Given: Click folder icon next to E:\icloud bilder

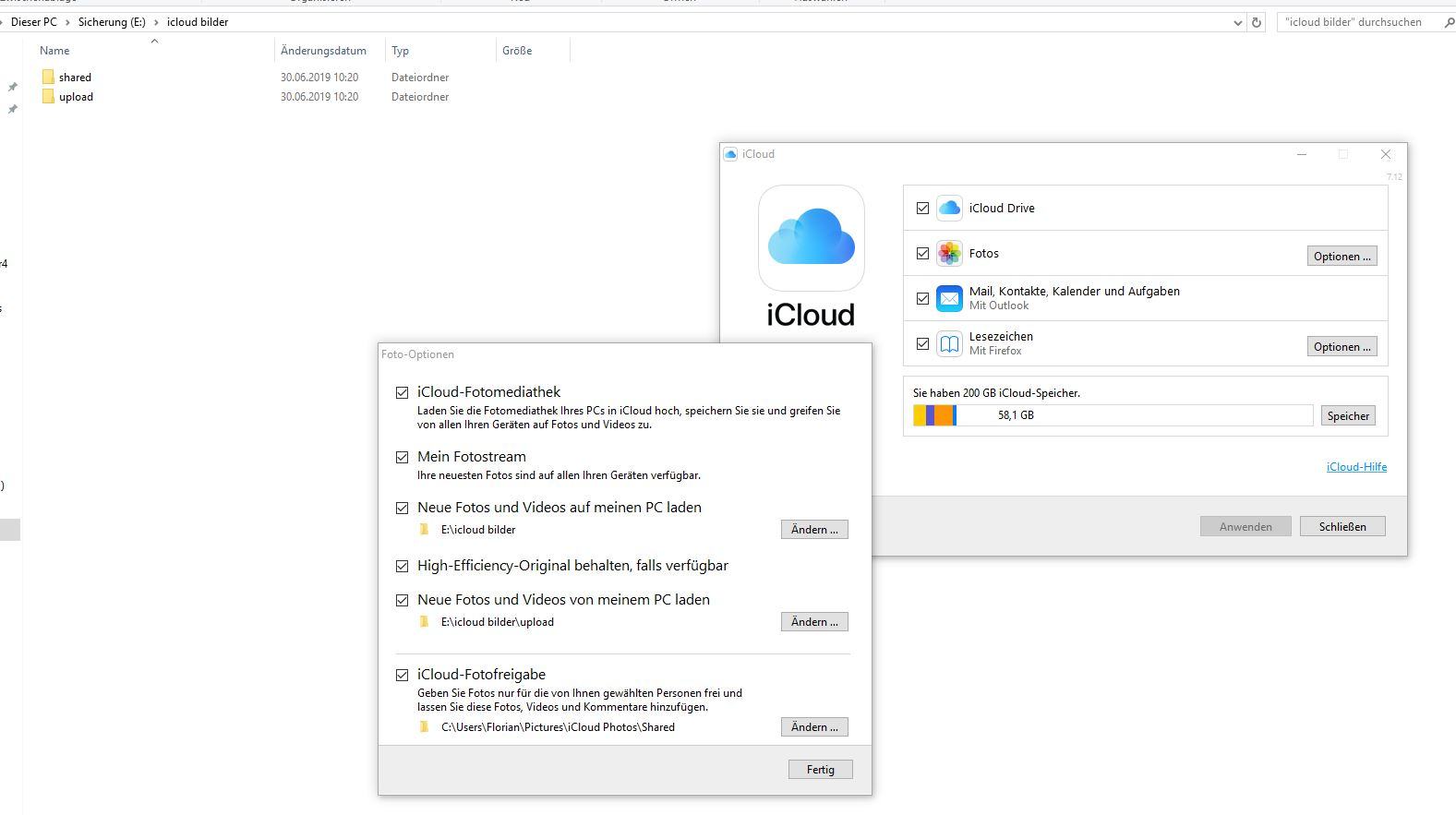Looking at the screenshot, I should (x=424, y=529).
